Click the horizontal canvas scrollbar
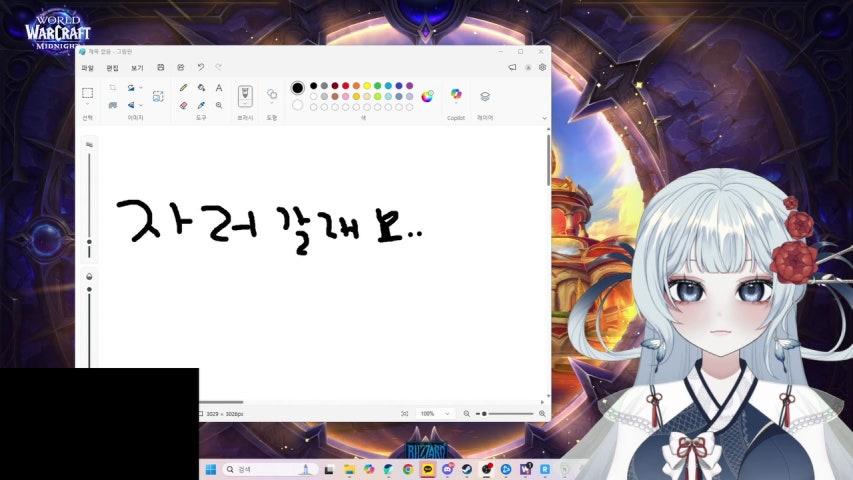The image size is (853, 480). pyautogui.click(x=221, y=402)
